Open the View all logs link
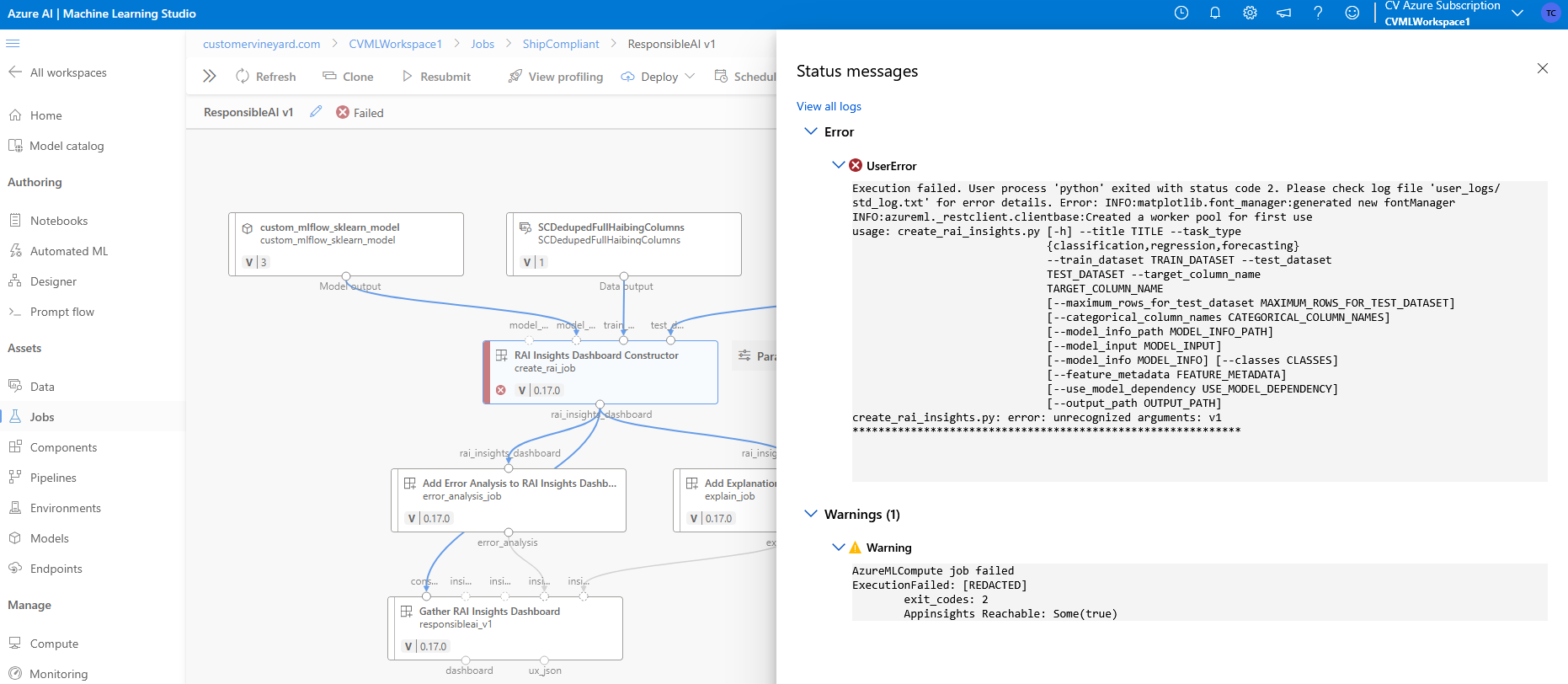 (x=829, y=106)
